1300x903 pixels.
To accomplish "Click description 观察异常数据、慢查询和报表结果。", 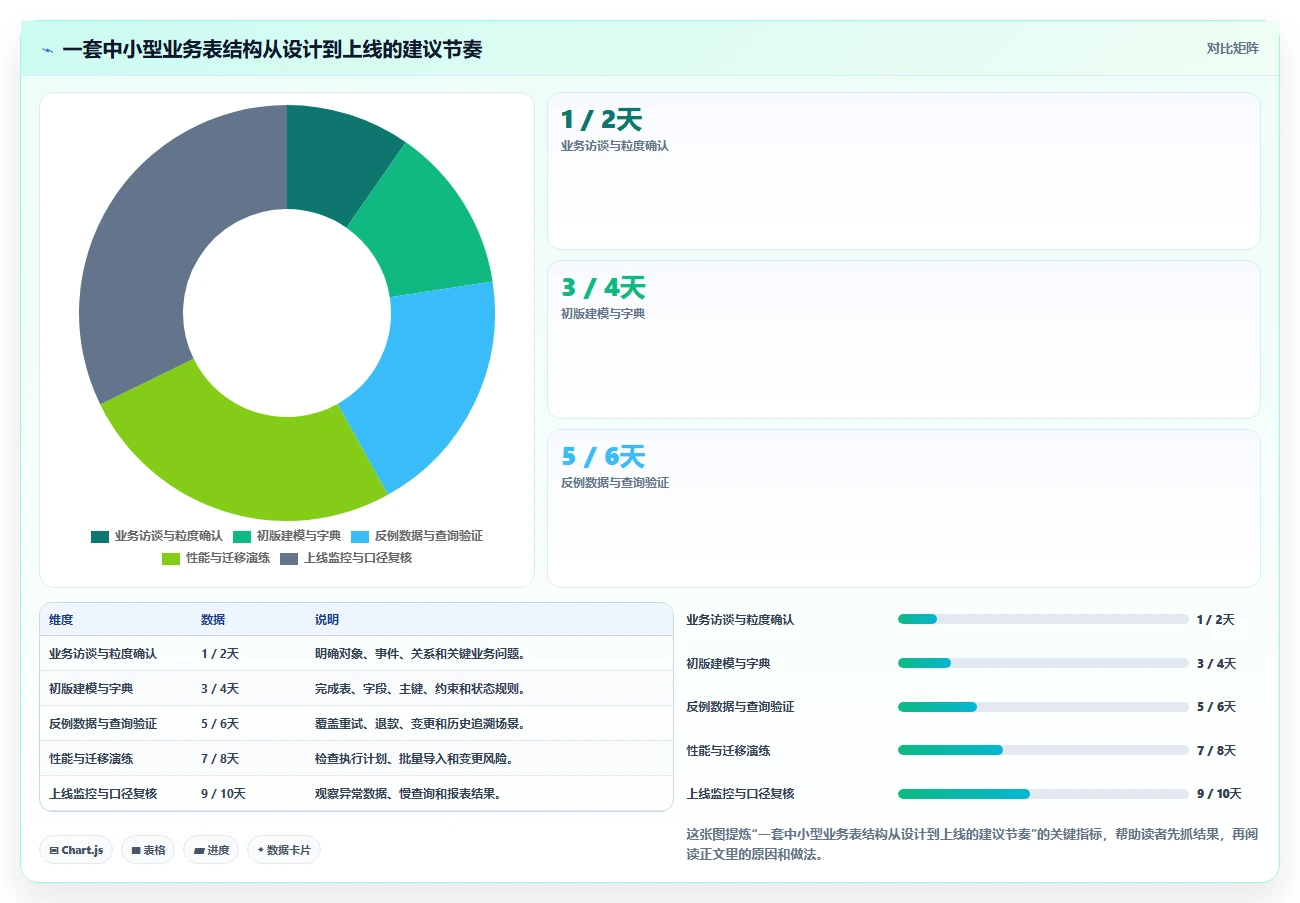I will (x=409, y=794).
